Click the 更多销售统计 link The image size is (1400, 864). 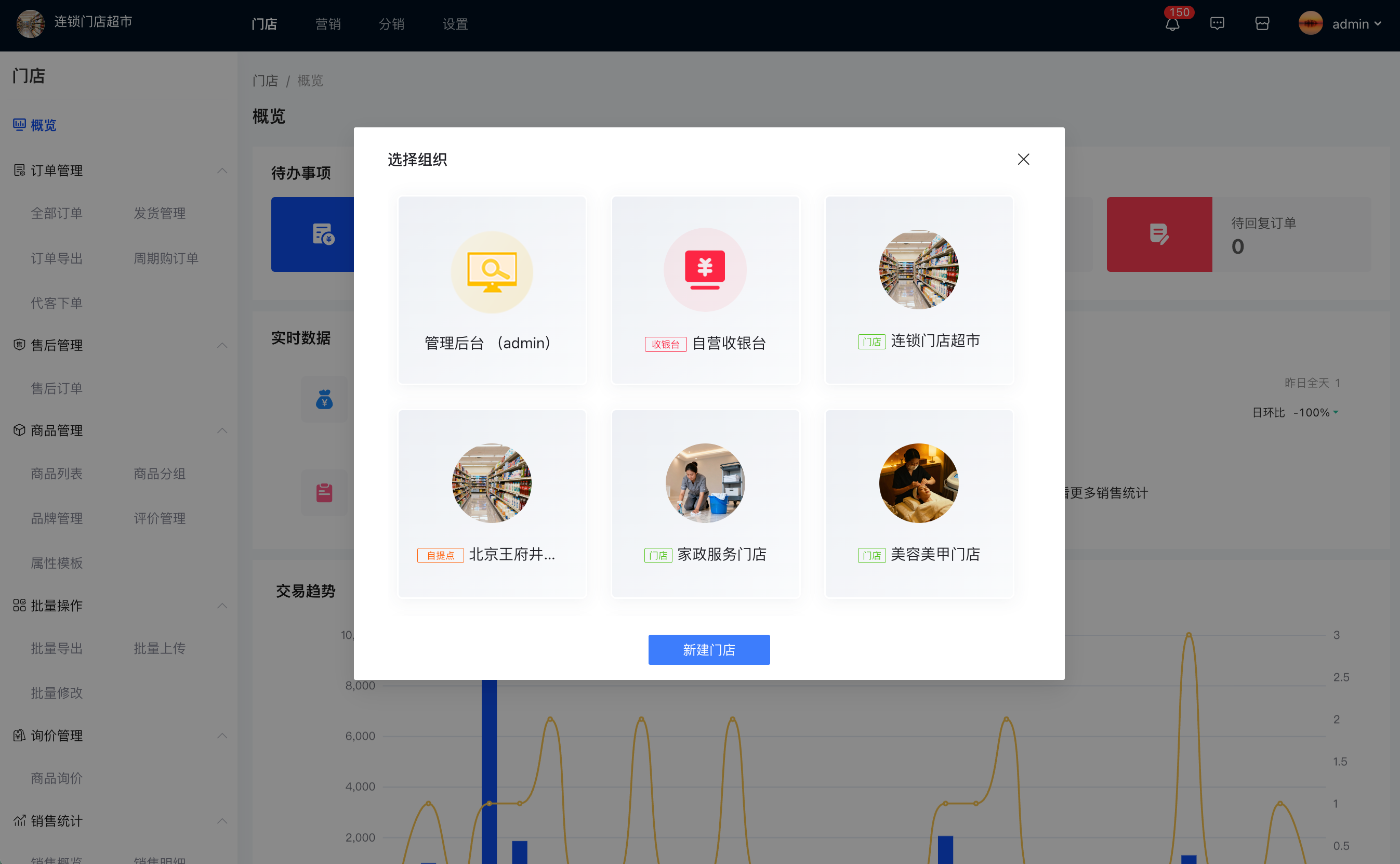click(x=1107, y=493)
